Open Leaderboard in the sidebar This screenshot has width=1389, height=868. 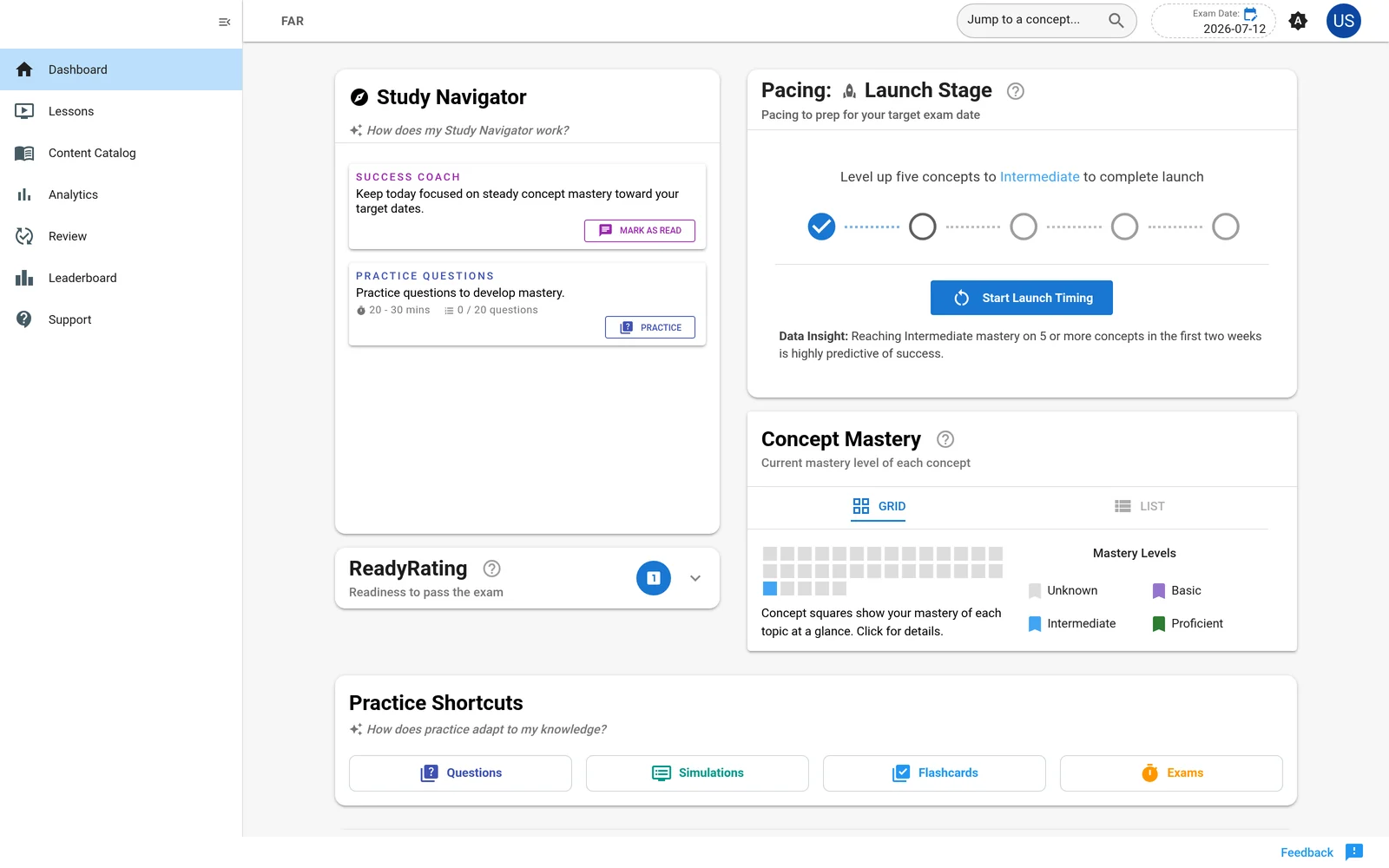[x=121, y=278]
